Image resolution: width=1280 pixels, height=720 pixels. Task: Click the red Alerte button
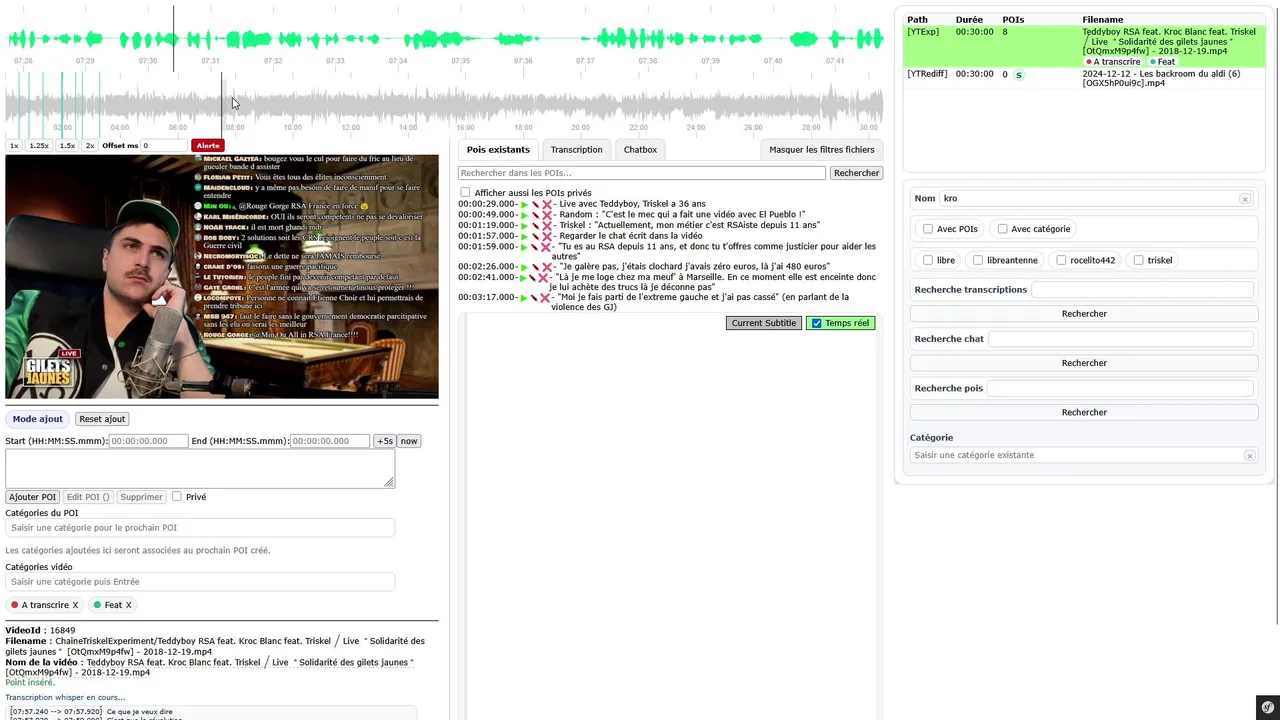point(208,146)
